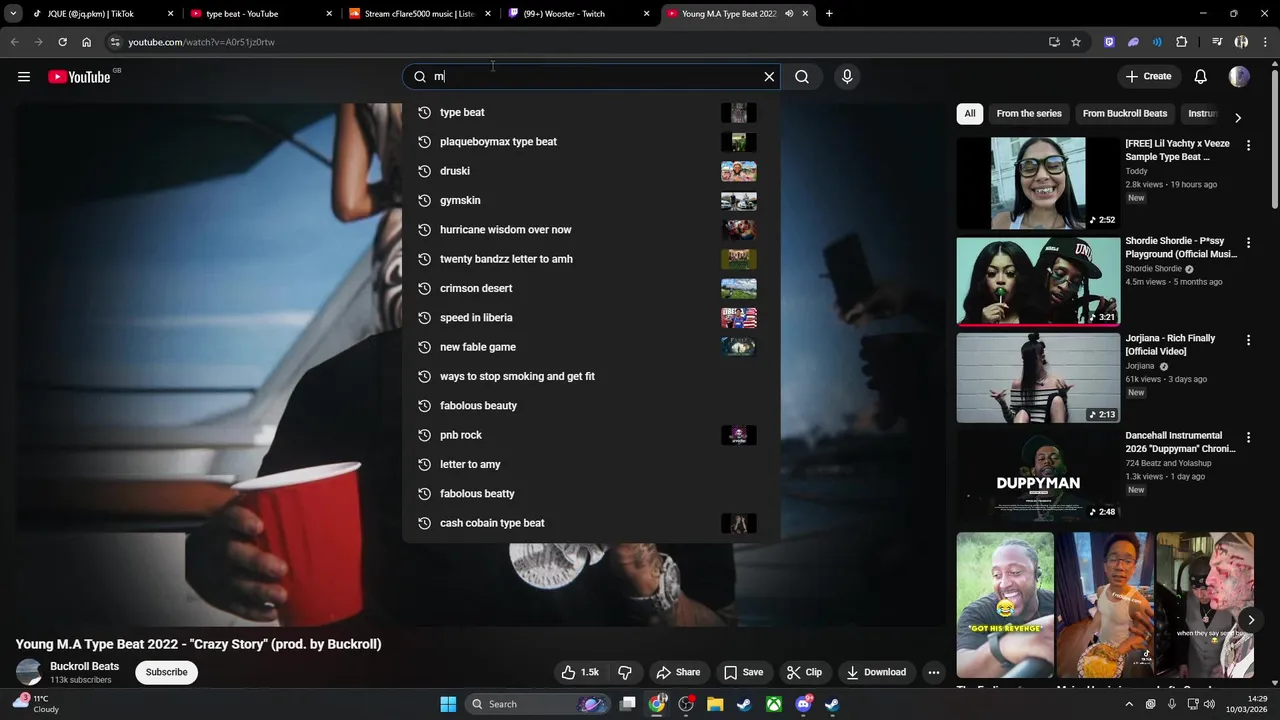Open the YouTube hamburger guide menu
The width and height of the screenshot is (1280, 720).
24,77
